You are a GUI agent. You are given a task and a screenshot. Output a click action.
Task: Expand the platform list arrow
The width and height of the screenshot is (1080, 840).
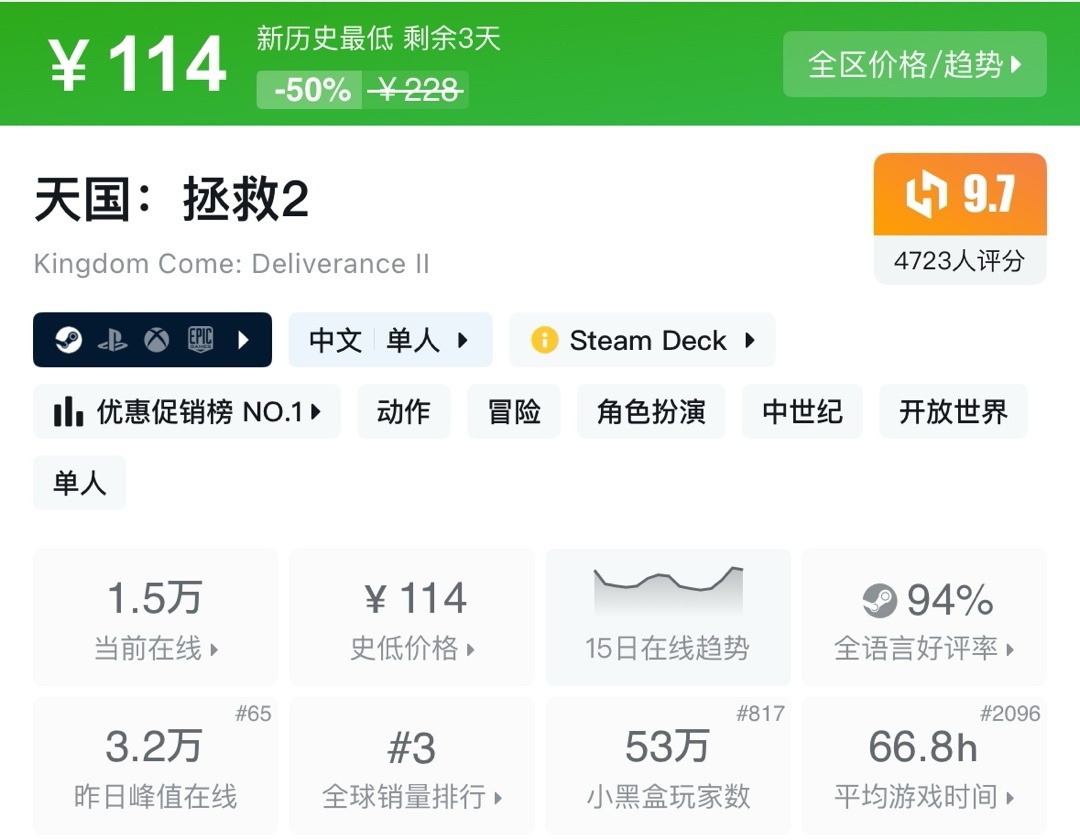[244, 340]
